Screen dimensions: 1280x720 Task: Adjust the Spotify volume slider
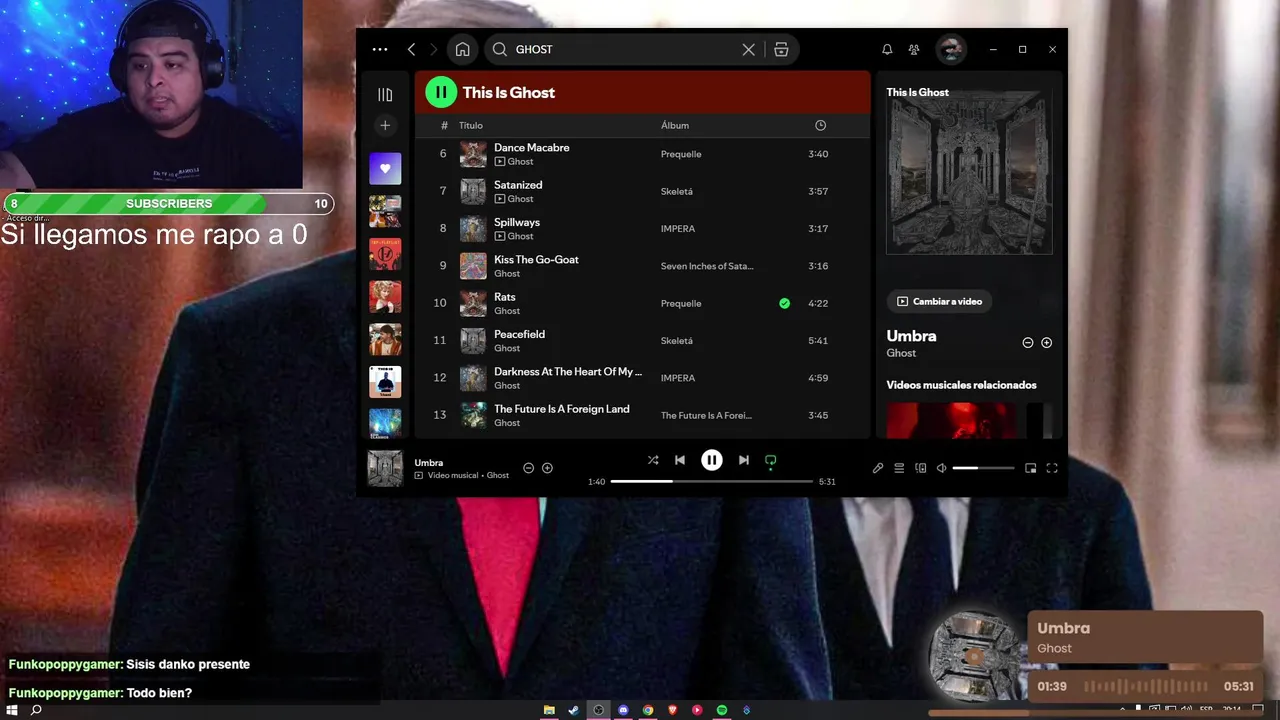(983, 468)
